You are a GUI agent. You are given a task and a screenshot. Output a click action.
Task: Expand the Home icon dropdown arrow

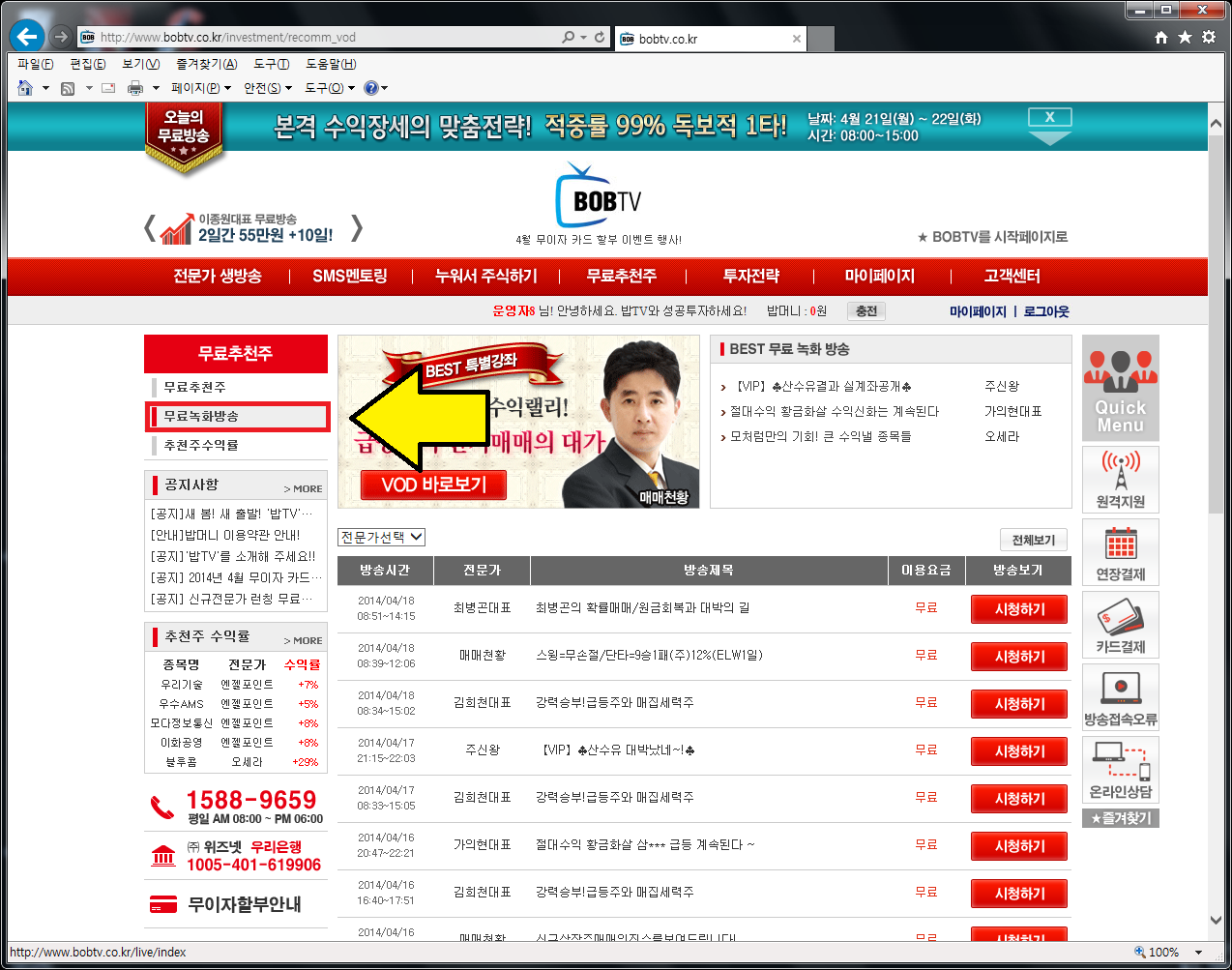click(45, 88)
